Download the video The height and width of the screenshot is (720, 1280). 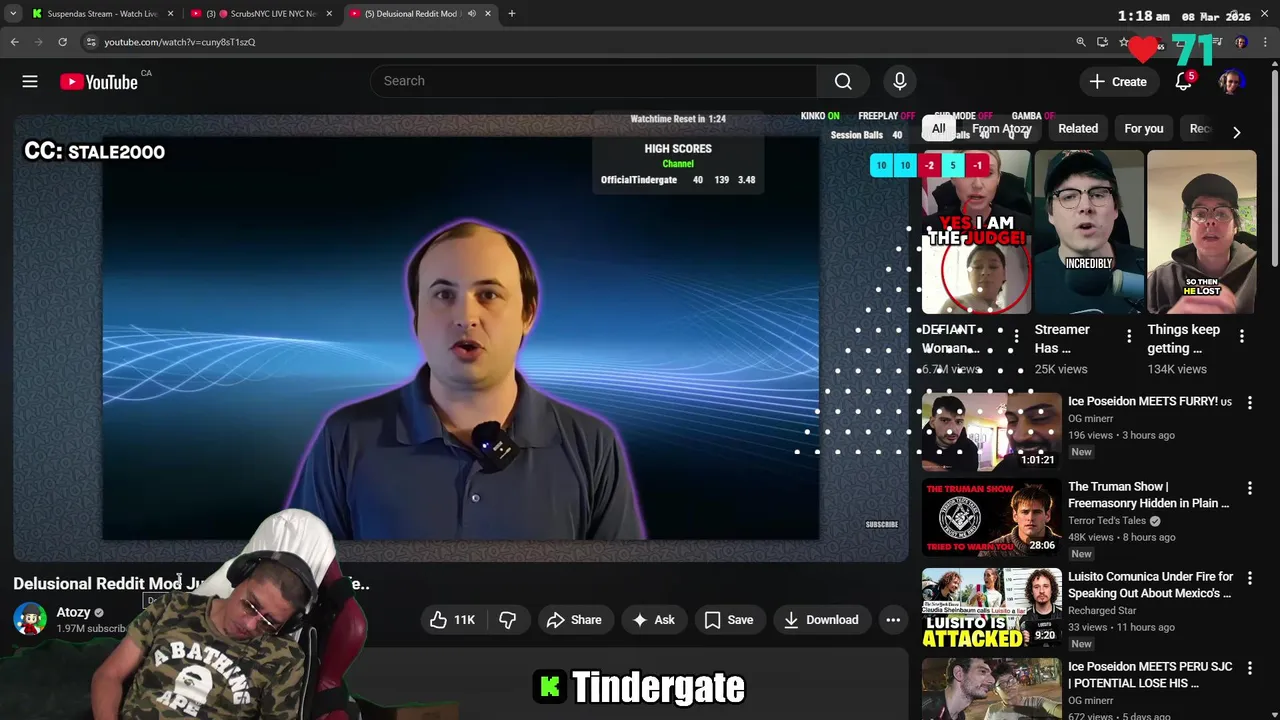pyautogui.click(x=821, y=620)
